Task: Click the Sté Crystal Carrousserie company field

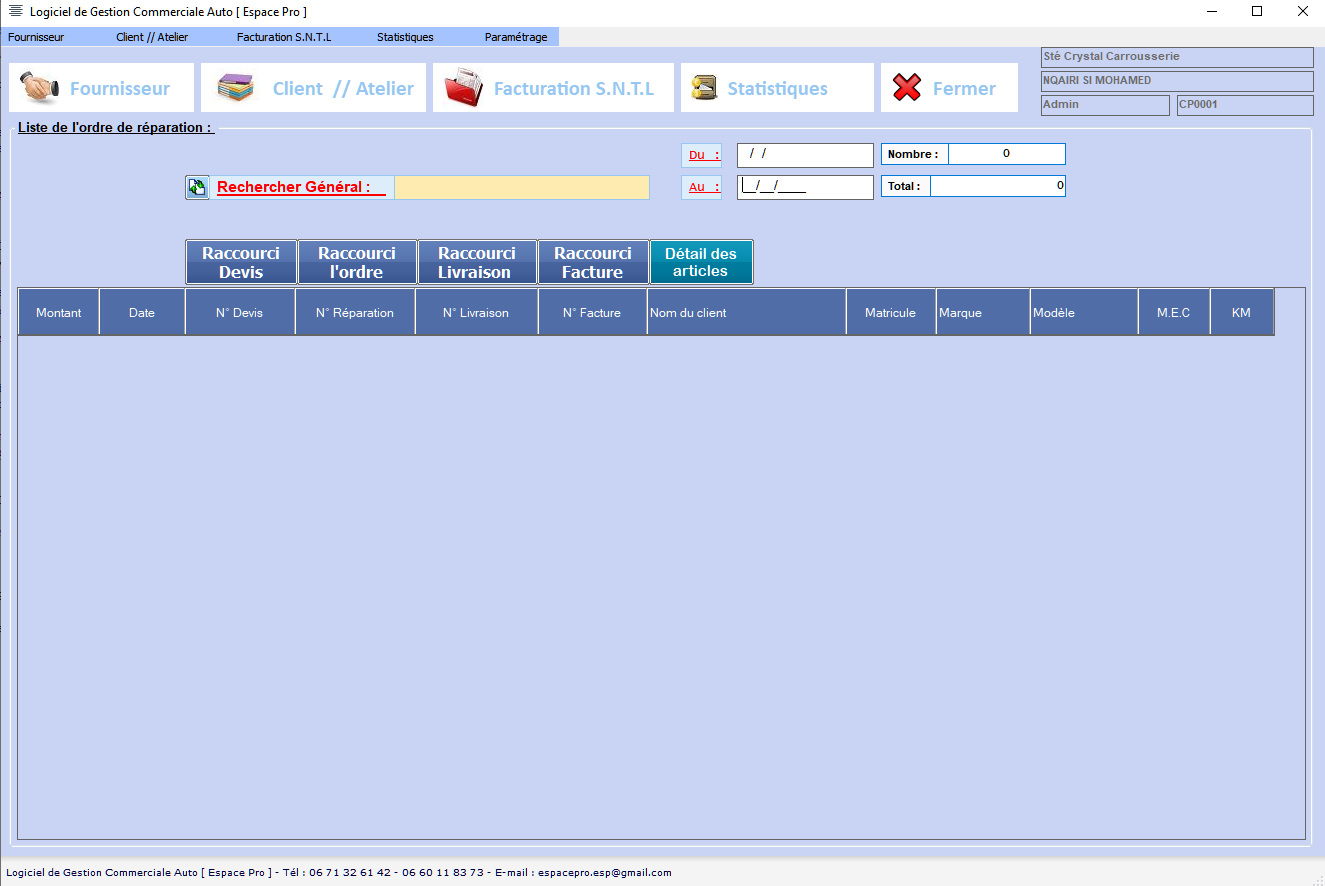Action: tap(1177, 57)
